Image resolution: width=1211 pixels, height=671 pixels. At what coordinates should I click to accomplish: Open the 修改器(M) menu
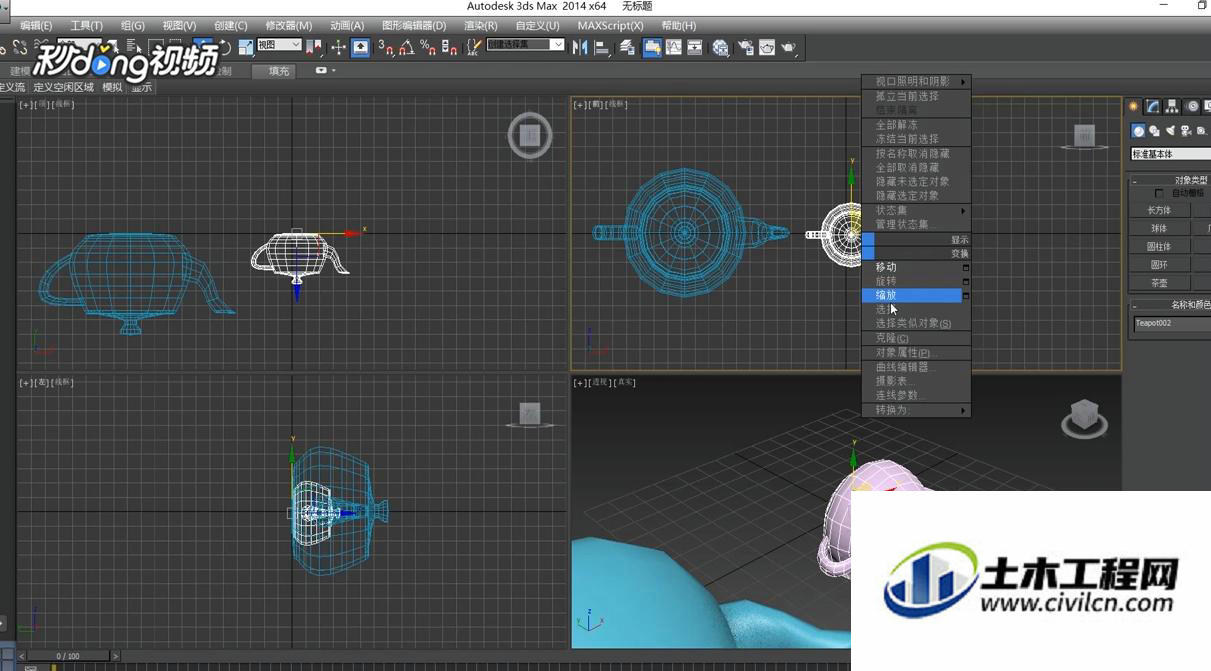288,25
